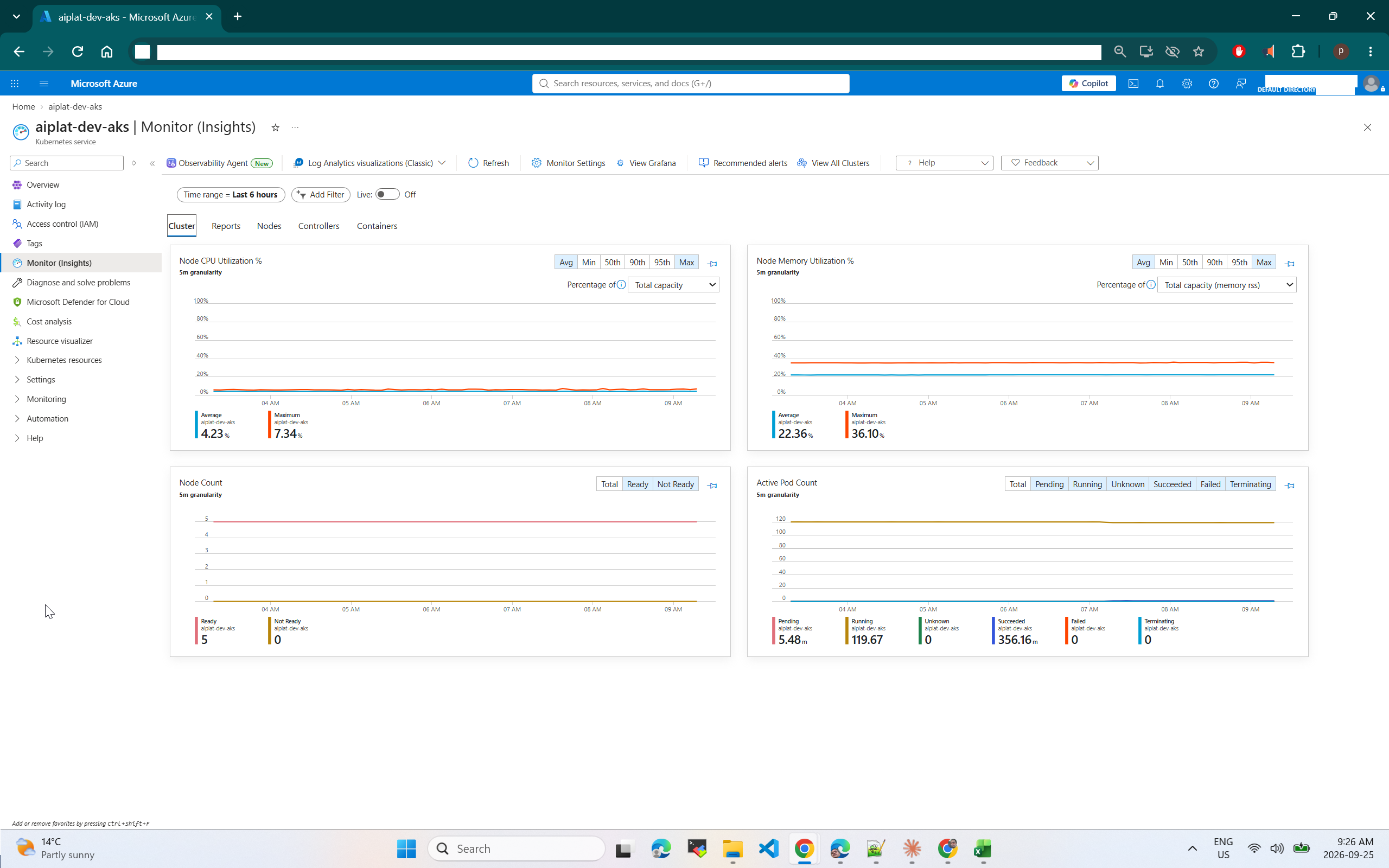Open the Azure portal hamburger menu

pyautogui.click(x=43, y=83)
